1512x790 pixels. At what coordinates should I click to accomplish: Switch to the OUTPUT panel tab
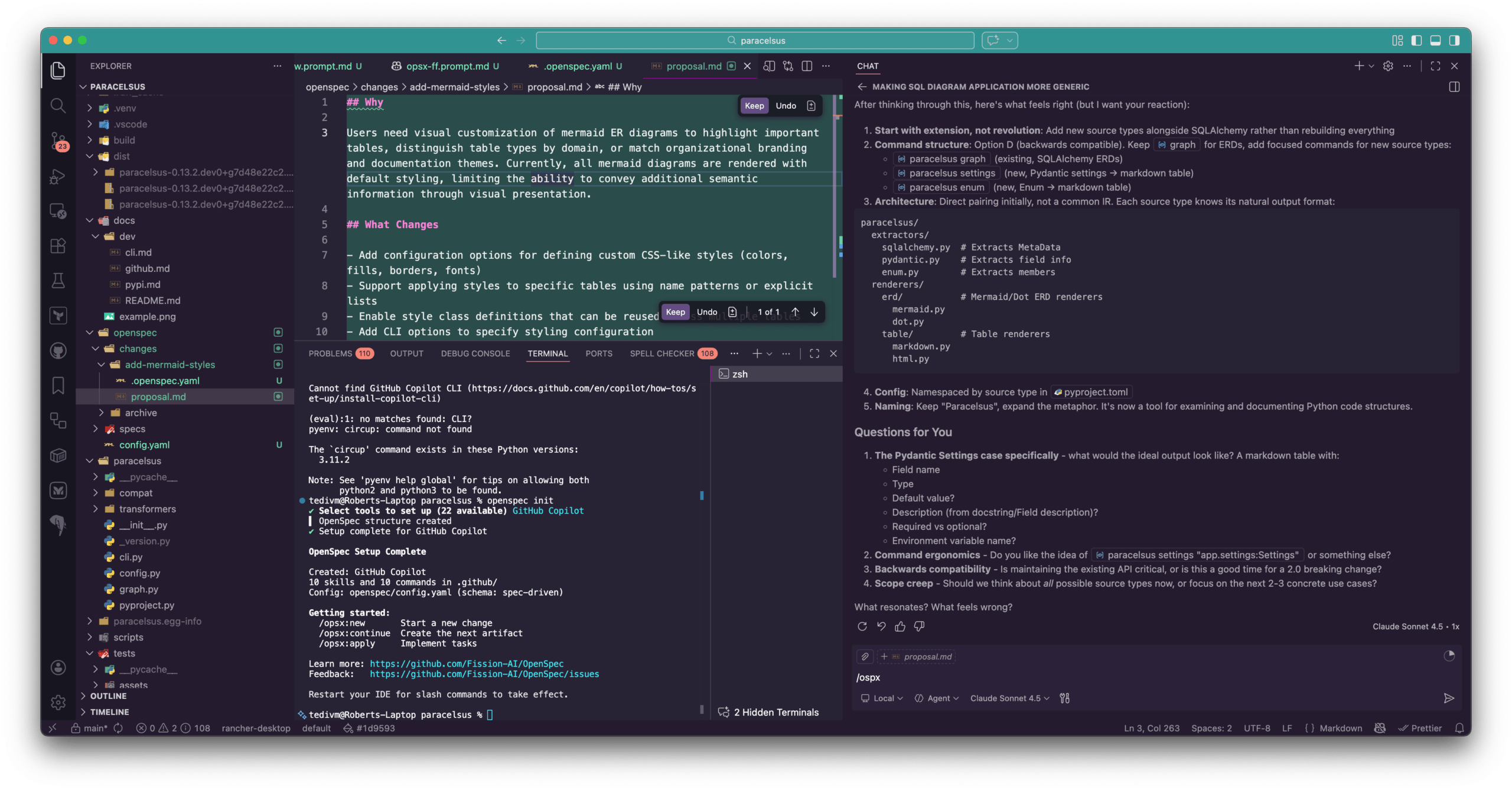click(406, 353)
